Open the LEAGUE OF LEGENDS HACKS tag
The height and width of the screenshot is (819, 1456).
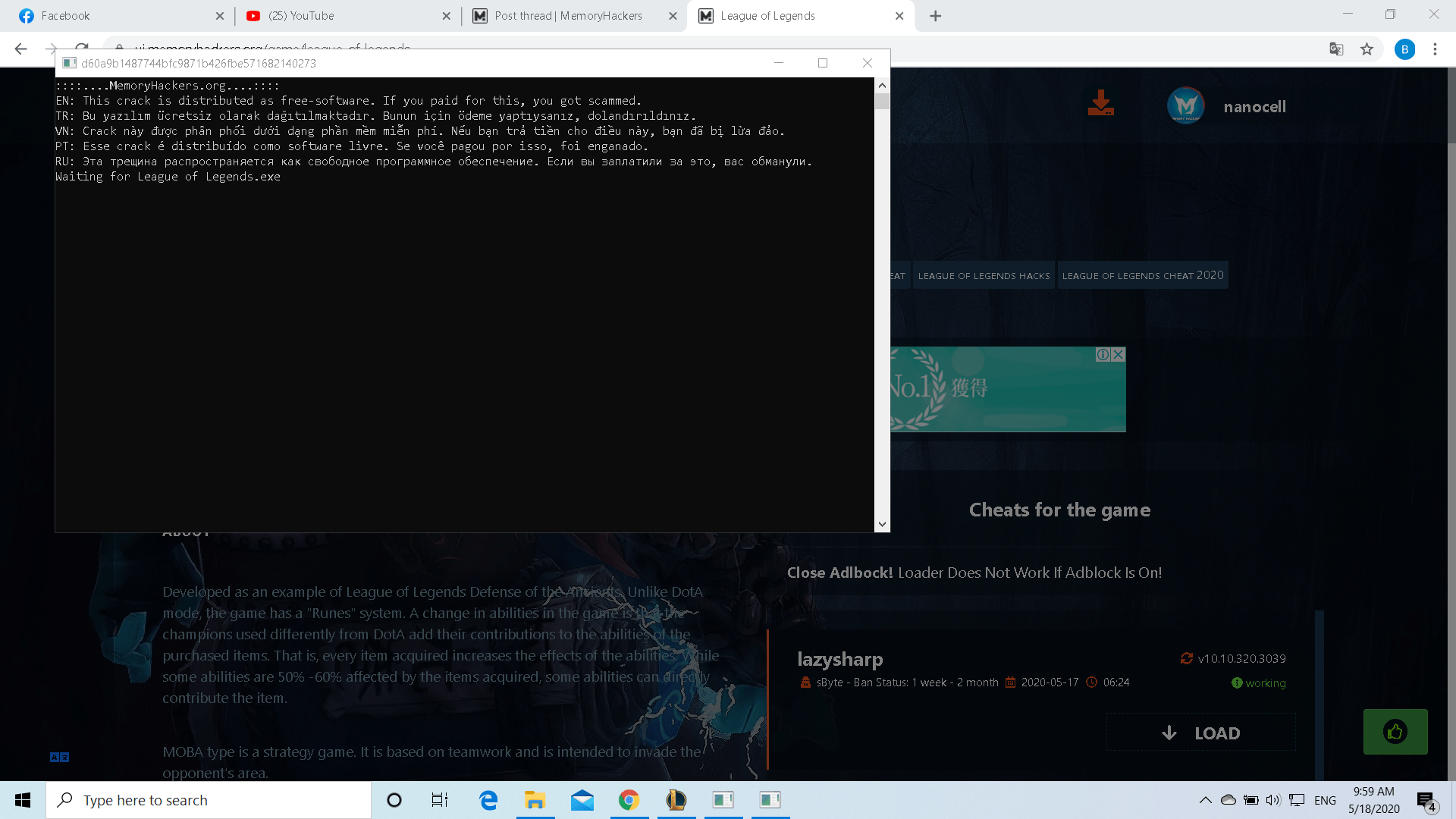tap(984, 276)
